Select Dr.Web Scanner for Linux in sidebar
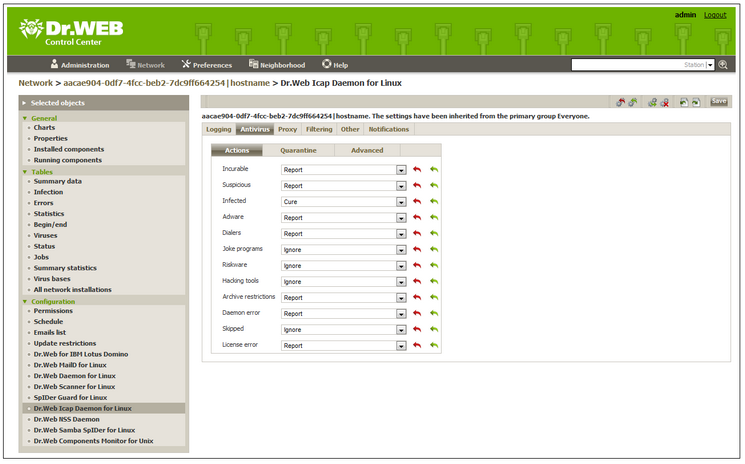The height and width of the screenshot is (464, 745). coord(74,386)
